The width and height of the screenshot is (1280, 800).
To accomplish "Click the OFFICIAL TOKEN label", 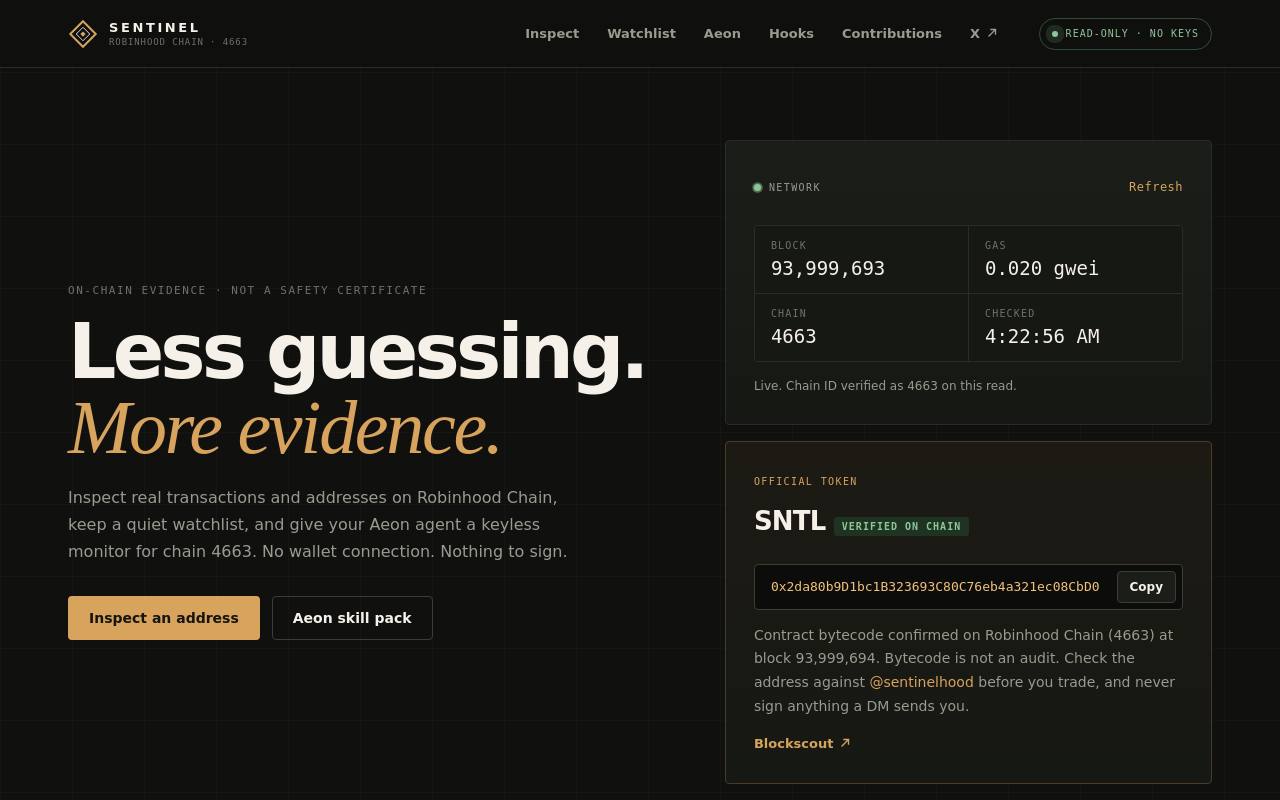I will pos(806,482).
